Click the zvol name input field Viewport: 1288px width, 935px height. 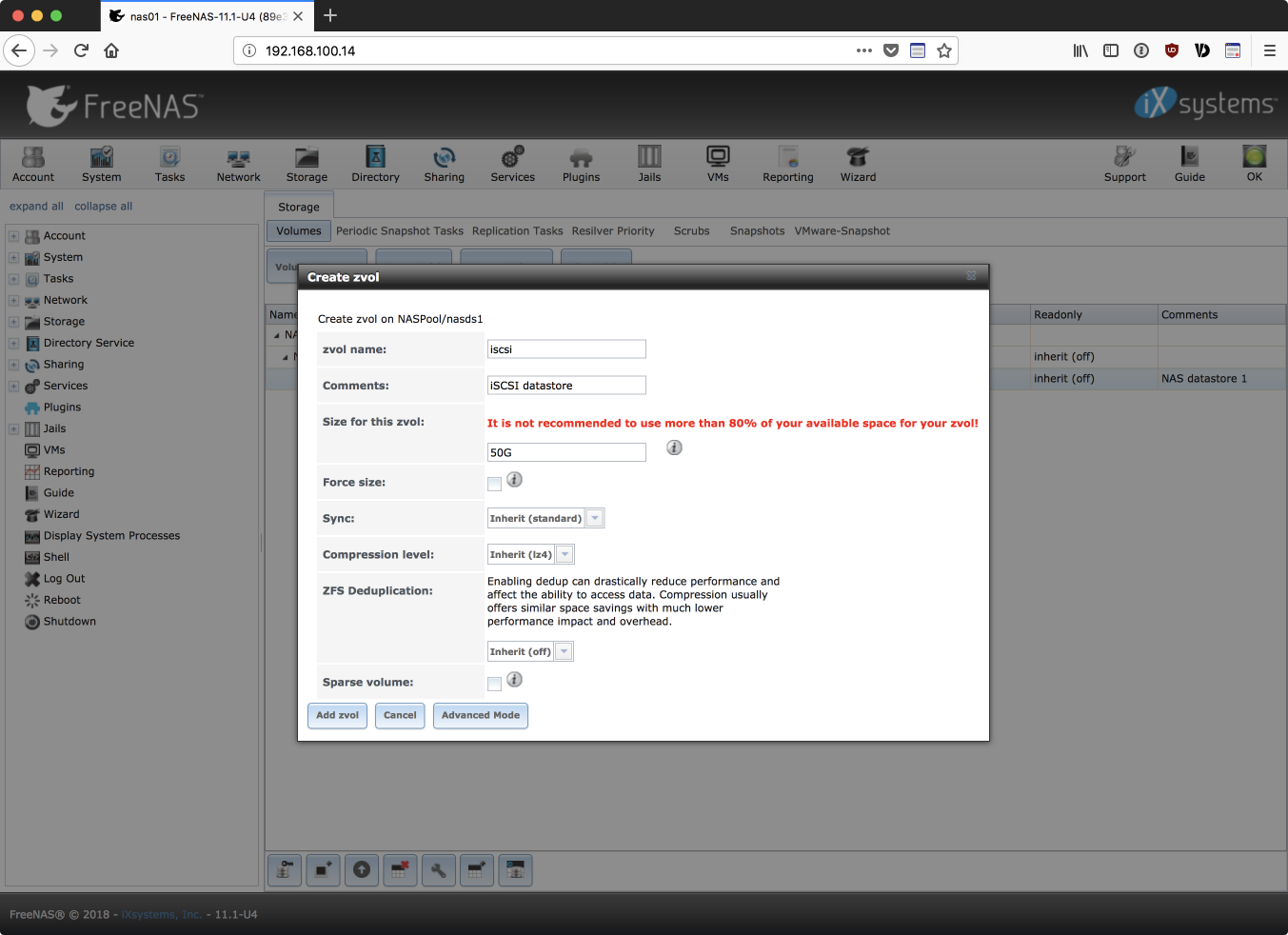(566, 349)
